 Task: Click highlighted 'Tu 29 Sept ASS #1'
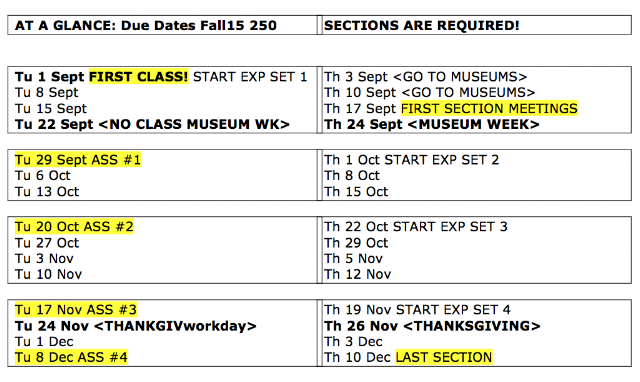point(78,160)
